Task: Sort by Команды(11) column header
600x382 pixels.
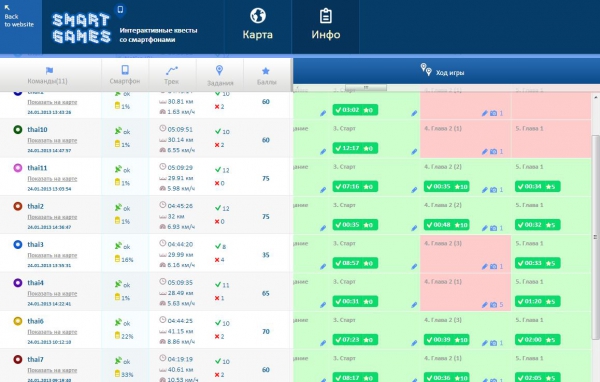Action: [48, 75]
